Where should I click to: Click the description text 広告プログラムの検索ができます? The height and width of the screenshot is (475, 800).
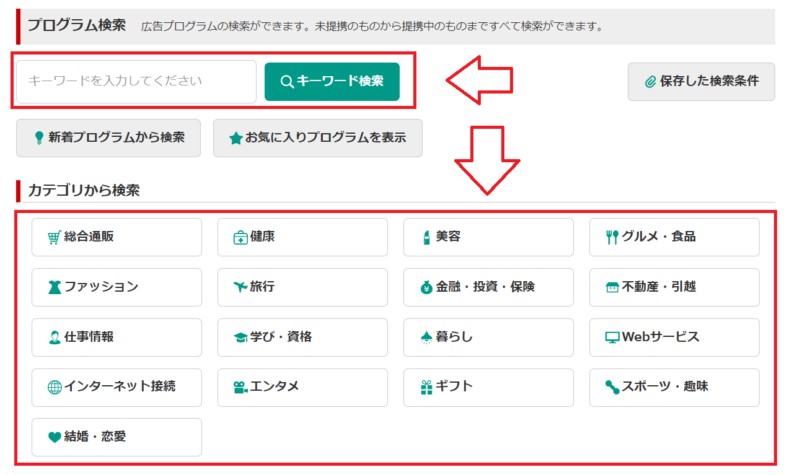pos(224,27)
